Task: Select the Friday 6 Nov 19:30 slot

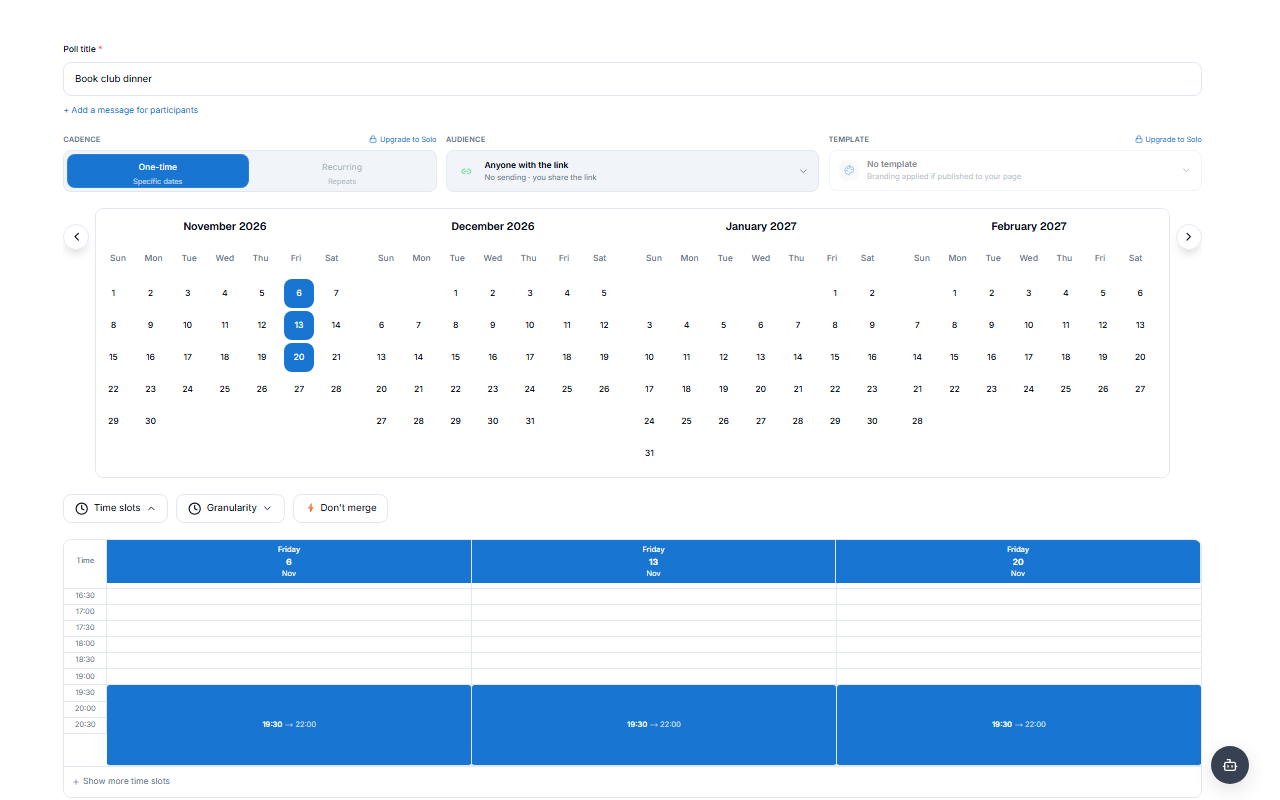Action: point(289,725)
